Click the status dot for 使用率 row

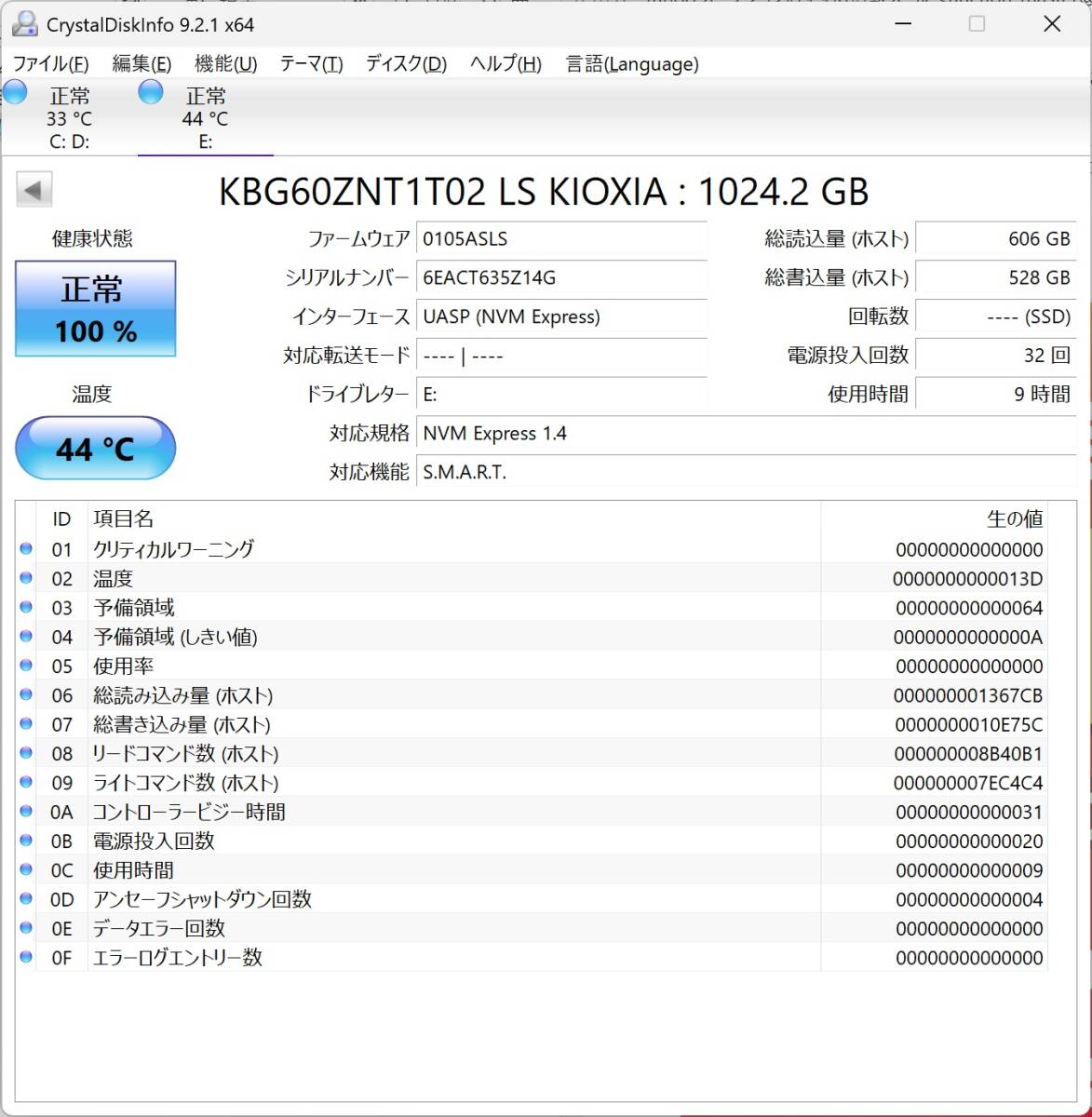pyautogui.click(x=26, y=666)
